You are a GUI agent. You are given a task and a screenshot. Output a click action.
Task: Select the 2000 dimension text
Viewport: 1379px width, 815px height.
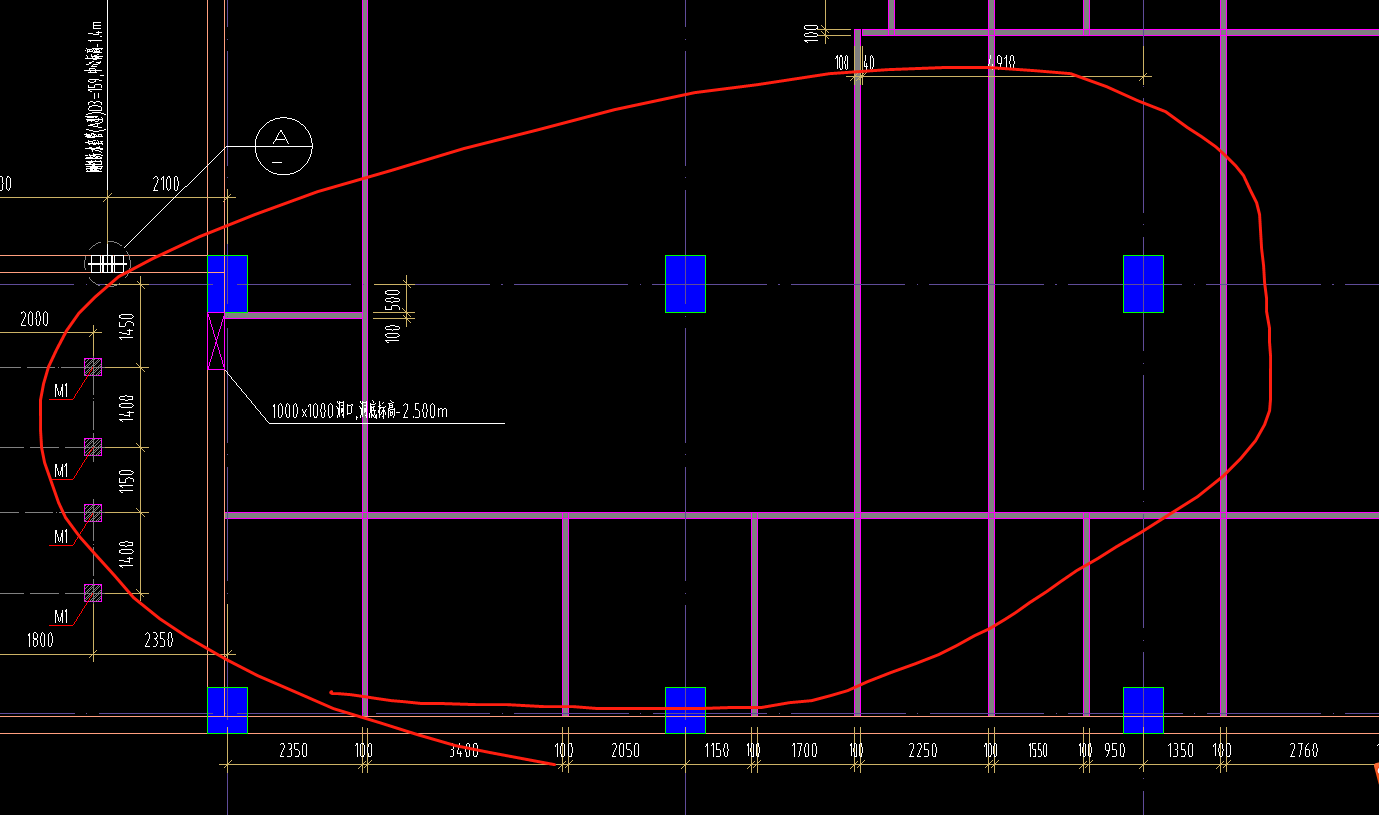coord(34,319)
